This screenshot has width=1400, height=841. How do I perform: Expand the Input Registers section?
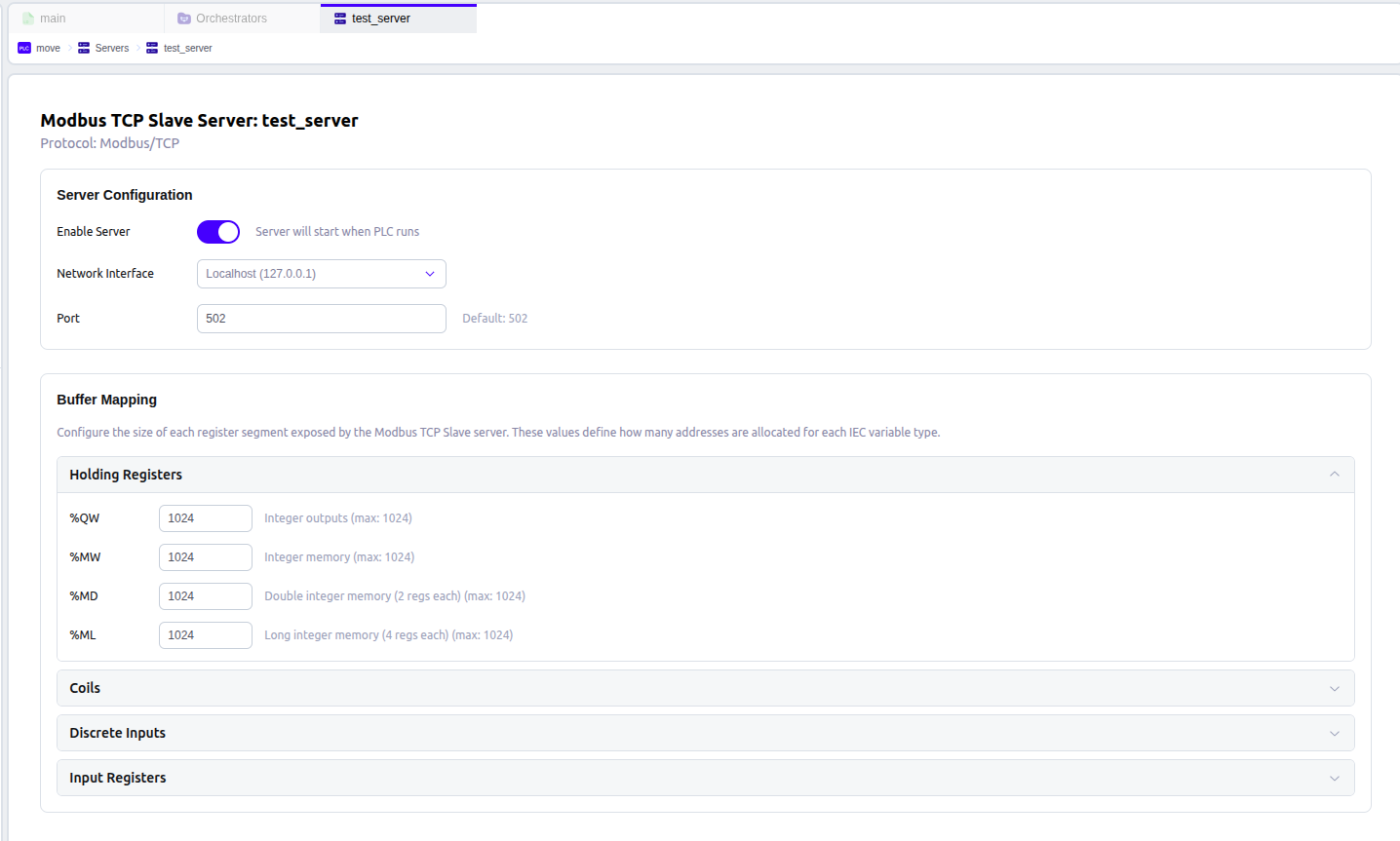[x=706, y=778]
